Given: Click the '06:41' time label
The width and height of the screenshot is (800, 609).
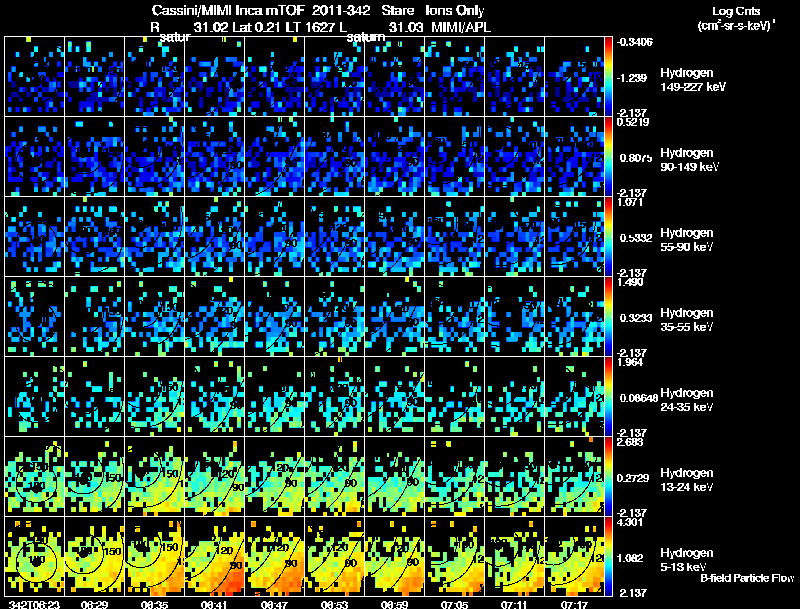Looking at the screenshot, I should tap(215, 604).
